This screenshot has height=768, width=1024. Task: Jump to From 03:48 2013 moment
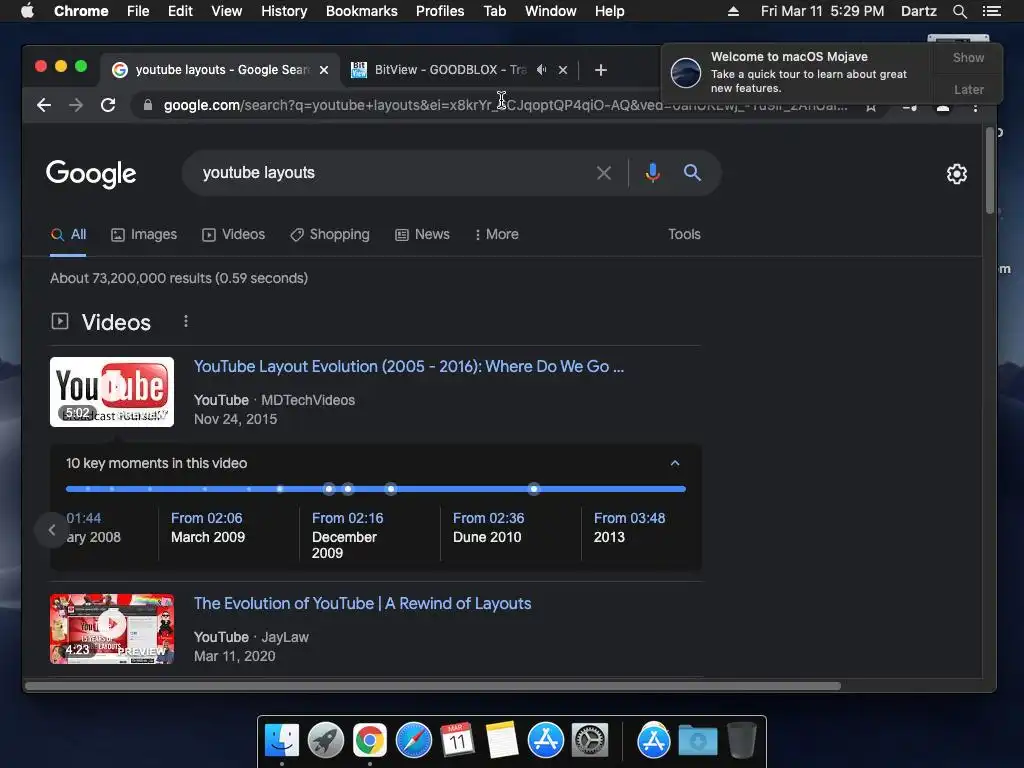coord(630,528)
